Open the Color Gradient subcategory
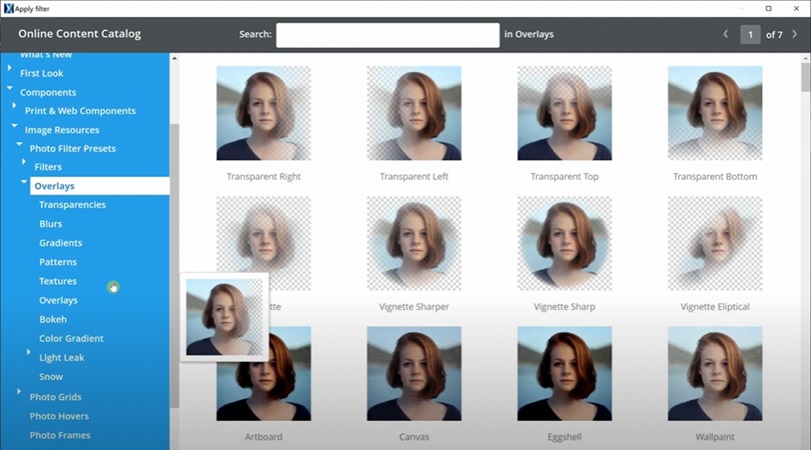Image resolution: width=811 pixels, height=450 pixels. pos(71,339)
